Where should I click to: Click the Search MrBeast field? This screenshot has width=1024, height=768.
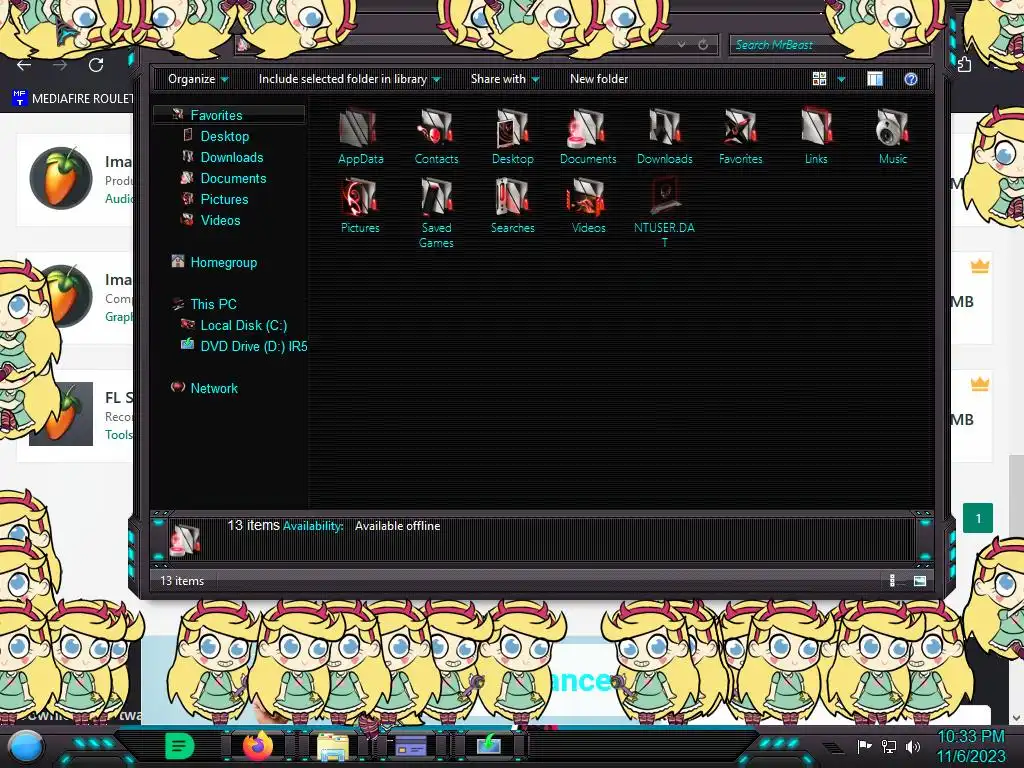tap(828, 45)
